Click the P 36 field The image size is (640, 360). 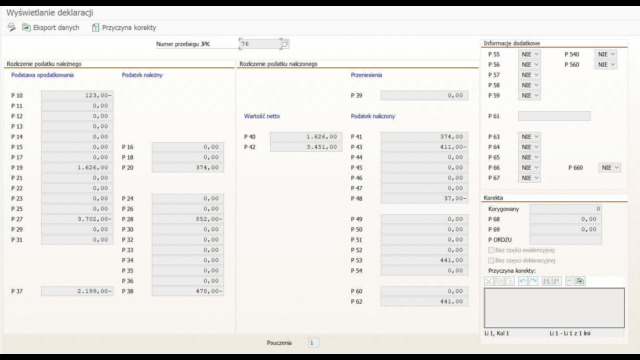point(188,281)
